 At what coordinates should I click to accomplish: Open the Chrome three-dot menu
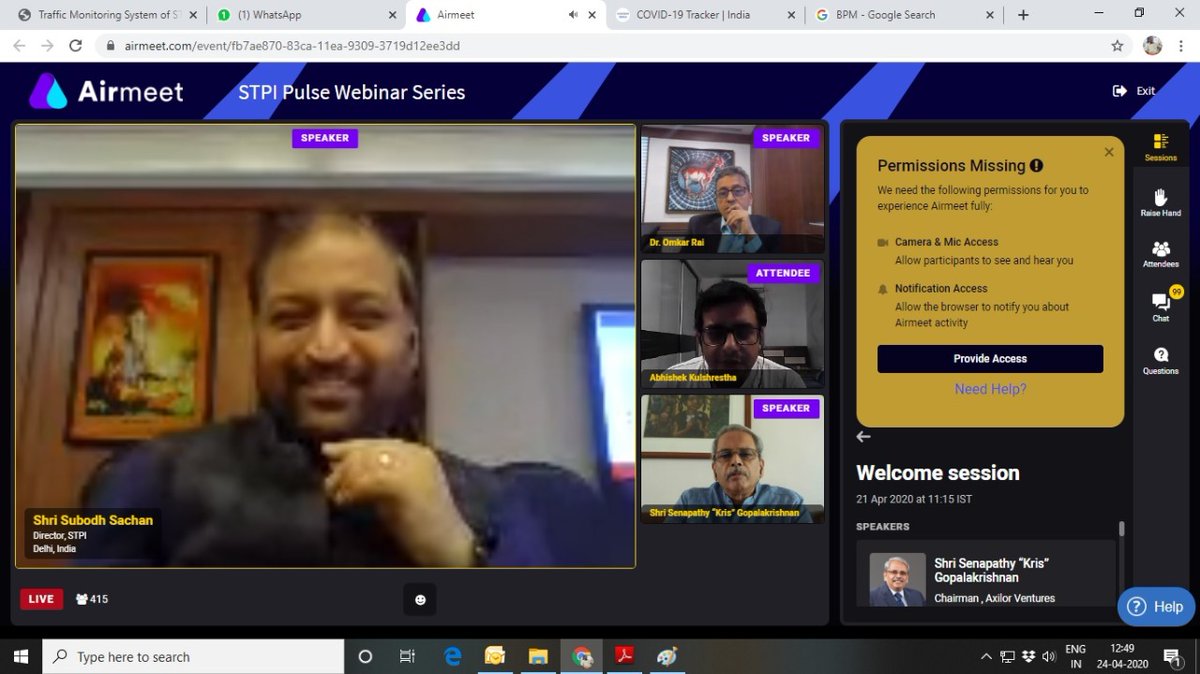point(1183,46)
